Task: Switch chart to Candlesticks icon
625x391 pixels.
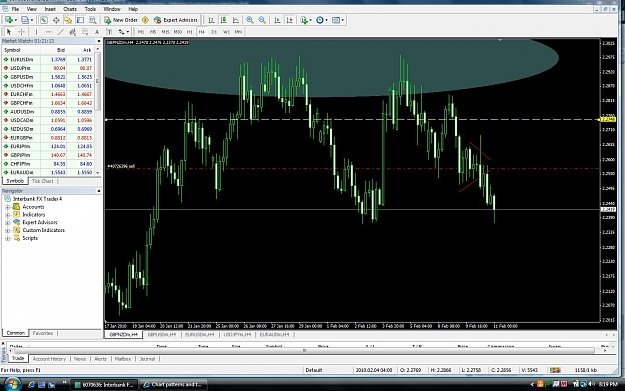Action: pos(224,20)
